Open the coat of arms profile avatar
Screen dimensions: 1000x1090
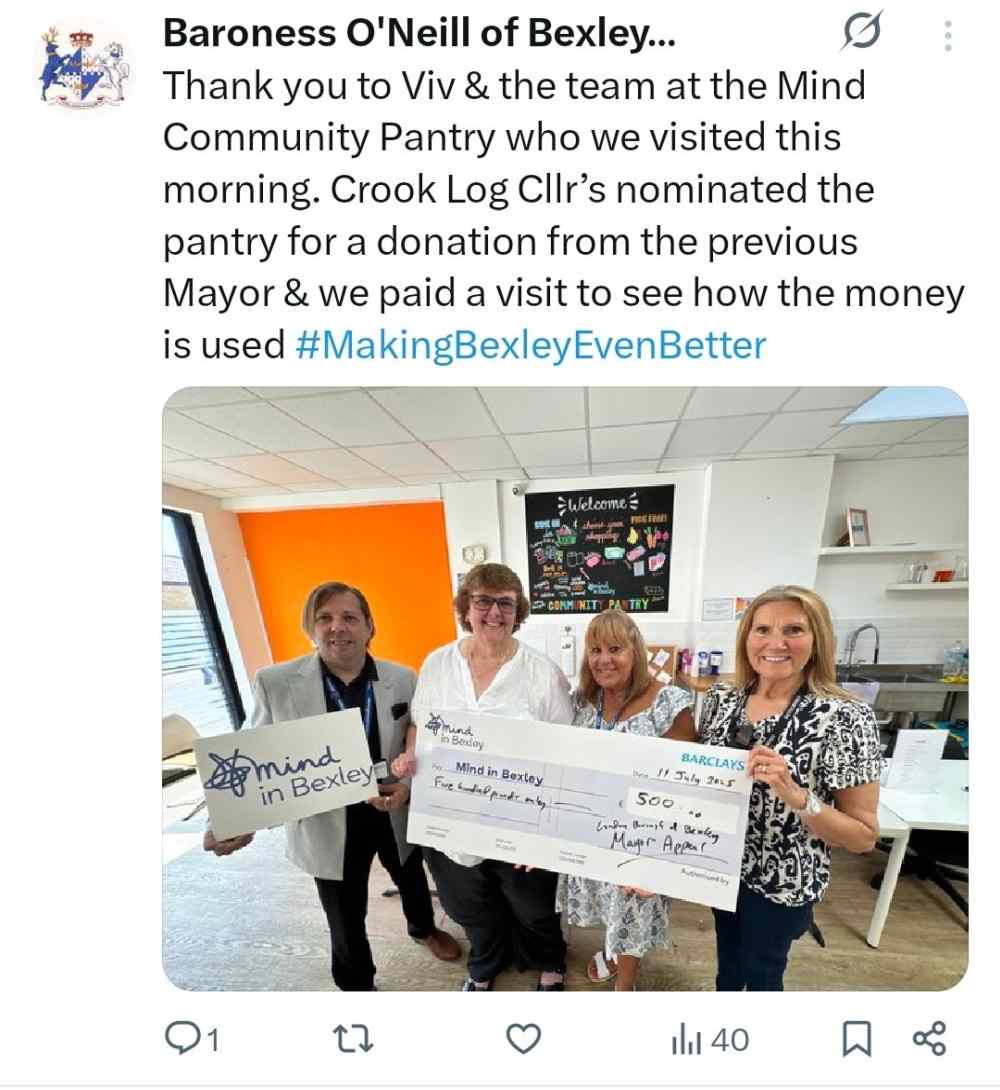point(83,67)
